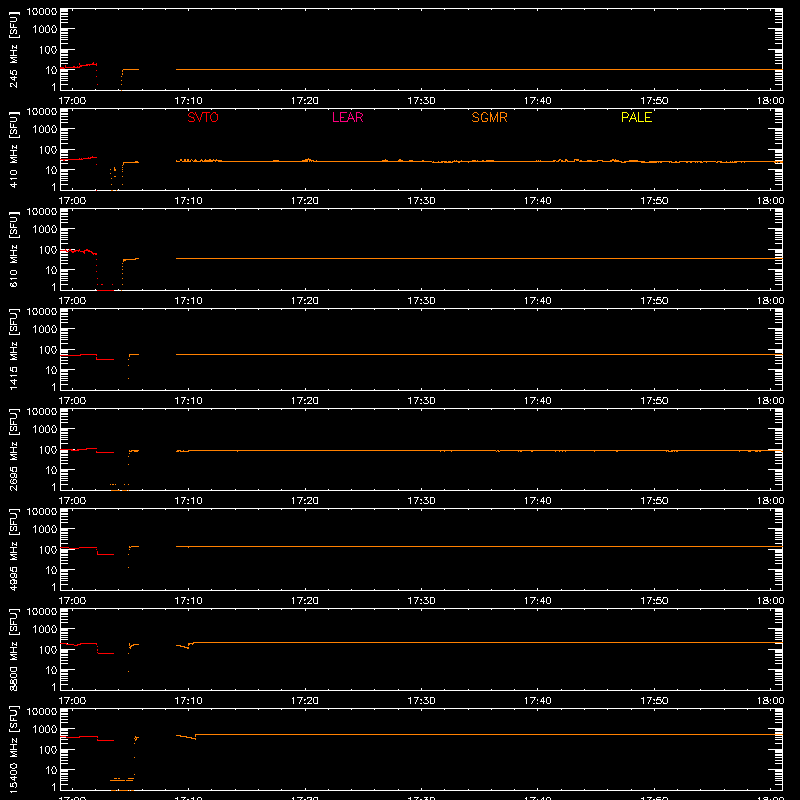This screenshot has height=800, width=800.
Task: Click the red SVTO station label
Action: (x=203, y=117)
